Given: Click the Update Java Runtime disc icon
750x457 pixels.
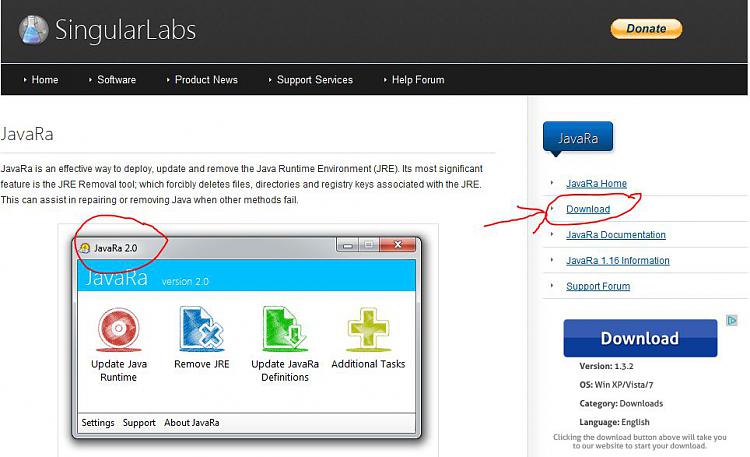Looking at the screenshot, I should 119,329.
